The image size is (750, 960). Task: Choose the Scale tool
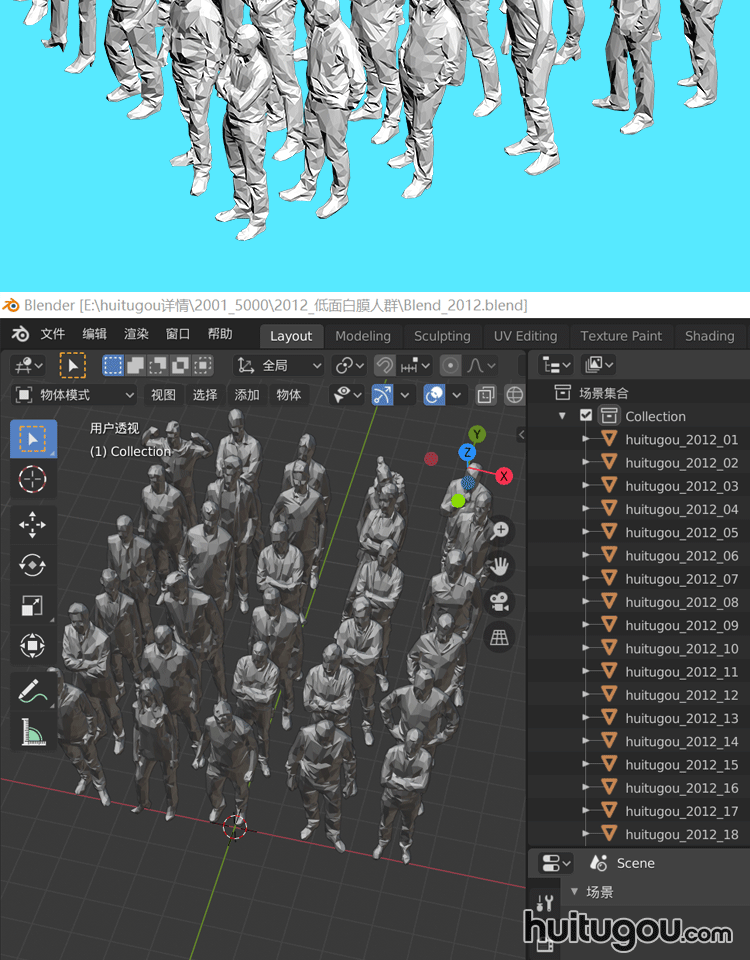[33, 606]
